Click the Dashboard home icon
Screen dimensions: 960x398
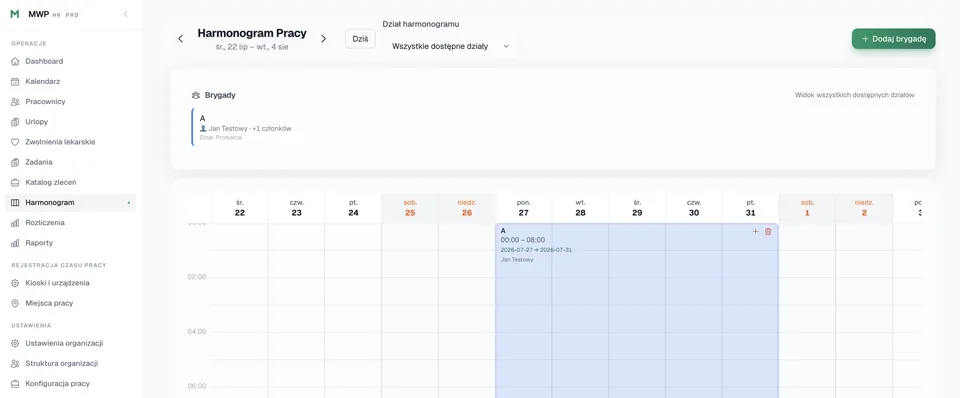click(x=15, y=61)
